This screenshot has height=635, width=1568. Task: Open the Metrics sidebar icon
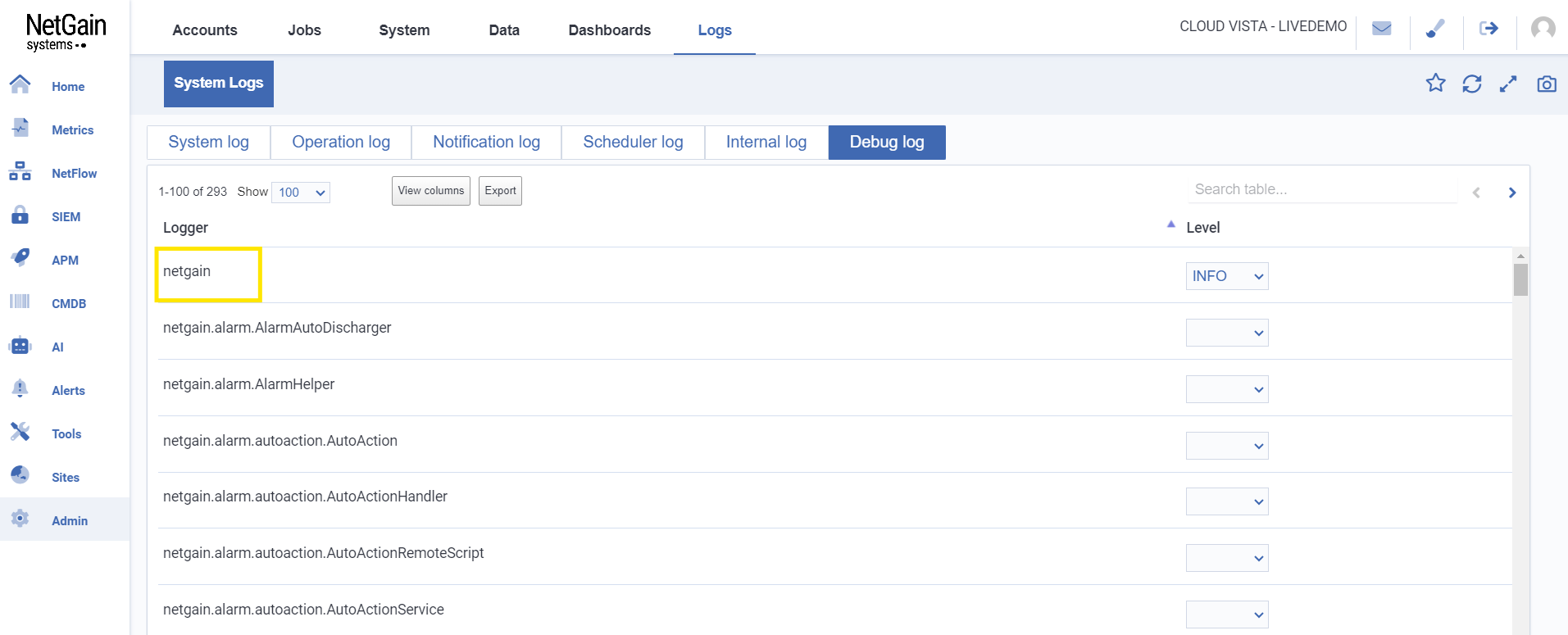pyautogui.click(x=20, y=128)
